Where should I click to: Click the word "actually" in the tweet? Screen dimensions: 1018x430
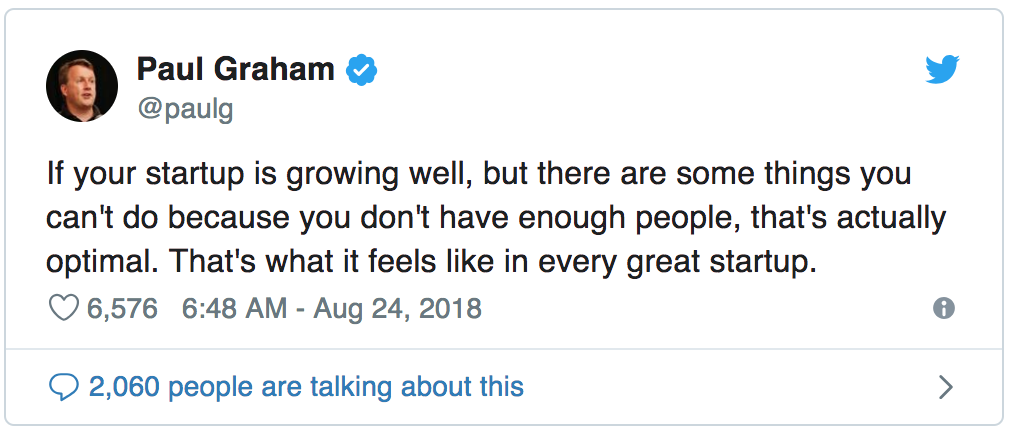click(891, 219)
